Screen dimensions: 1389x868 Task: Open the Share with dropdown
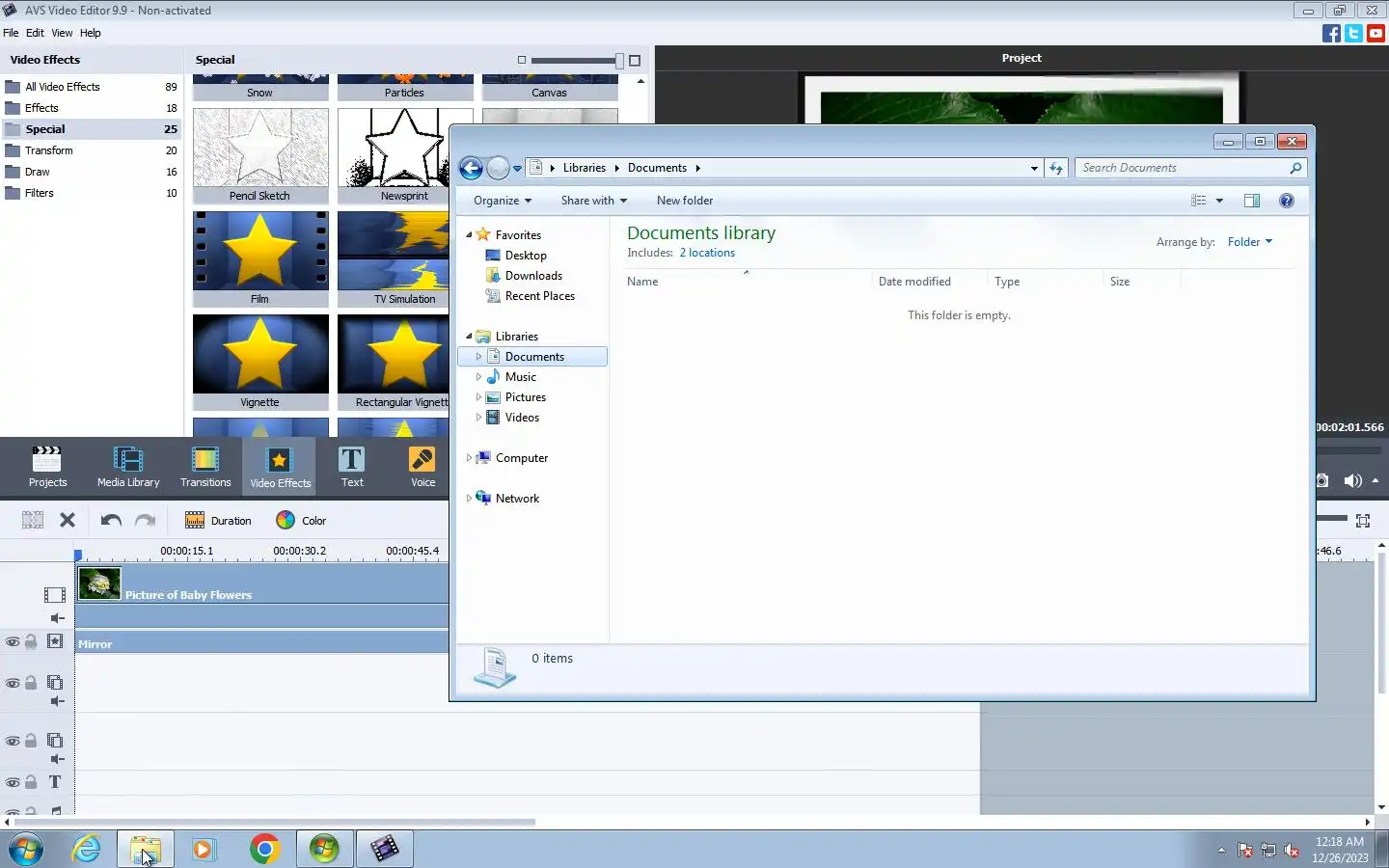coord(594,201)
